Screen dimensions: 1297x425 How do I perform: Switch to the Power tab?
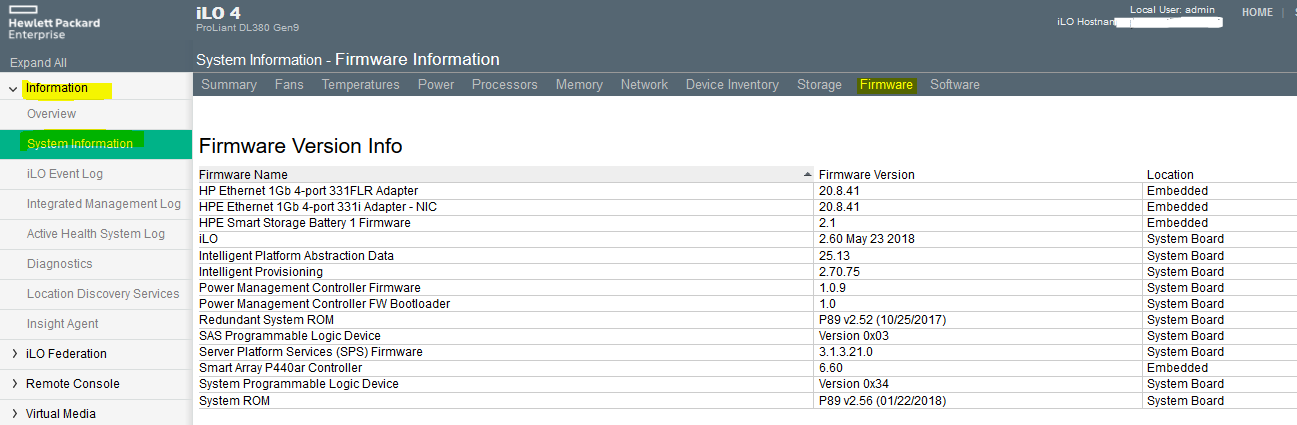pyautogui.click(x=436, y=85)
